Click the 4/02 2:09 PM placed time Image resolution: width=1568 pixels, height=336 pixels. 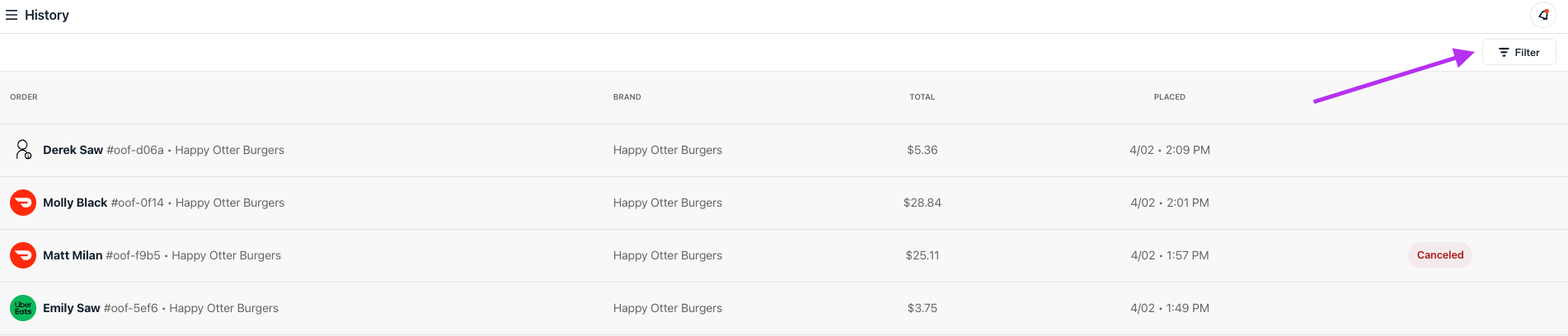click(x=1169, y=150)
